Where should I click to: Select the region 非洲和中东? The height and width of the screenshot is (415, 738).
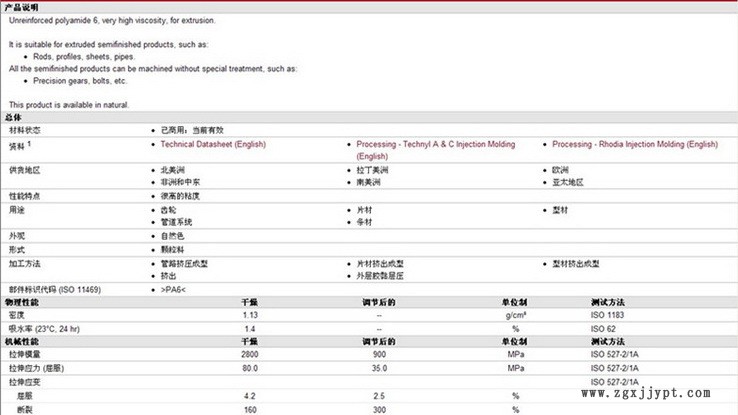pyautogui.click(x=180, y=182)
